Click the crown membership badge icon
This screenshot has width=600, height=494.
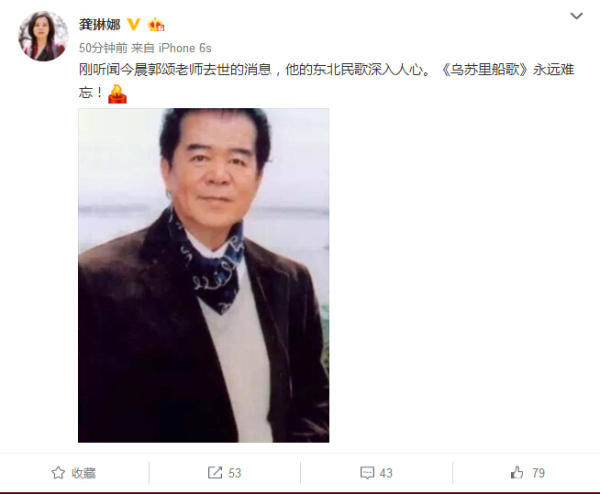(x=156, y=25)
